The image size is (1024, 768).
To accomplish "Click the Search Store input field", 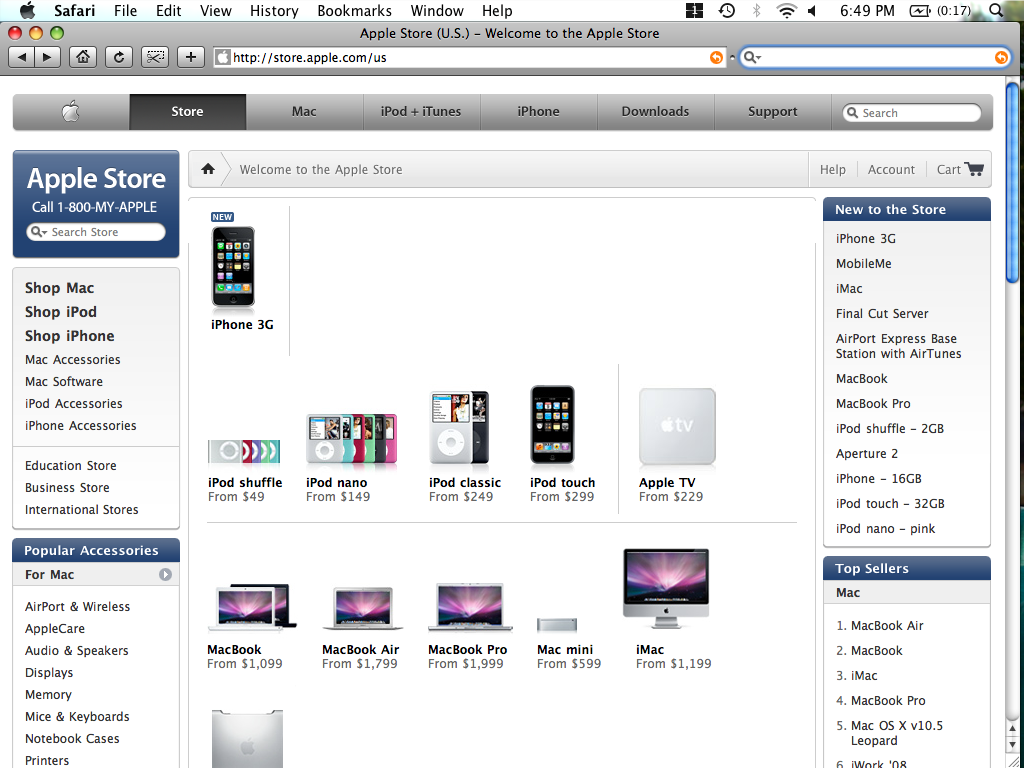I will (96, 232).
